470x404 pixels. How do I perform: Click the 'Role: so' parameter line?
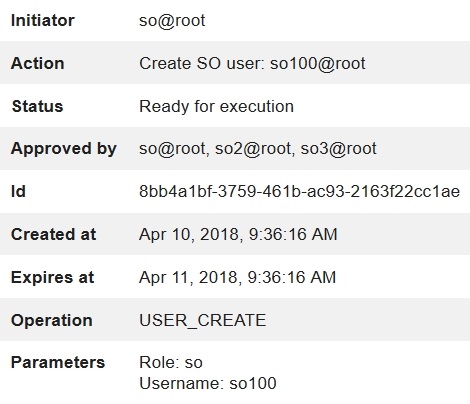(171, 363)
